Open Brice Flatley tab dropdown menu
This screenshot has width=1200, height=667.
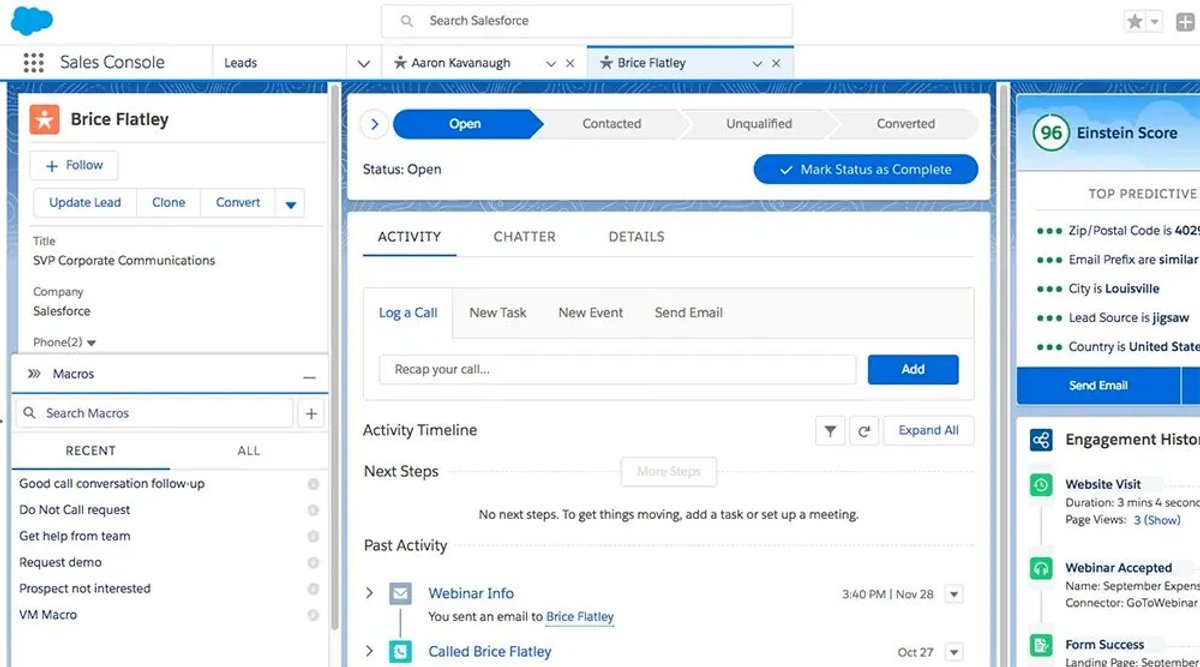757,63
